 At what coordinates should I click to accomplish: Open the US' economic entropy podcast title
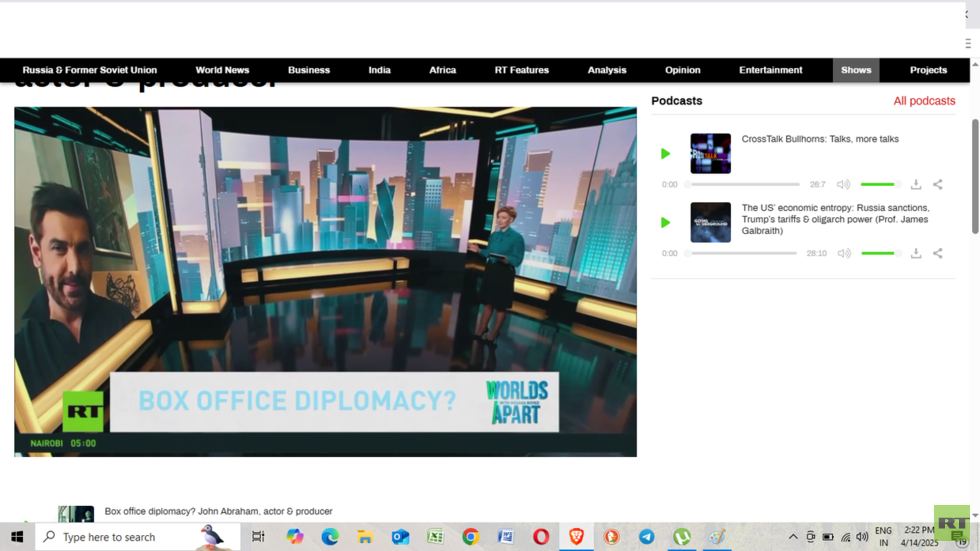point(836,219)
